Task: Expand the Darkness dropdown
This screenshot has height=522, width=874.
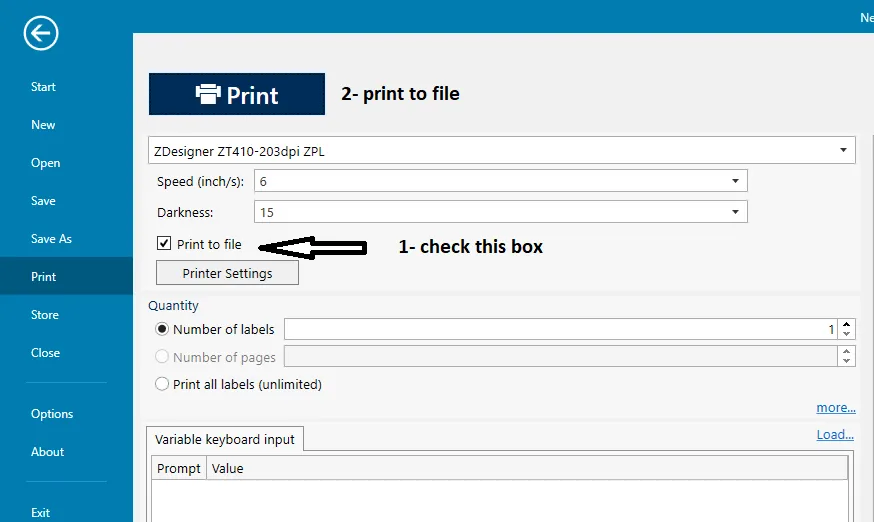Action: coord(501,212)
